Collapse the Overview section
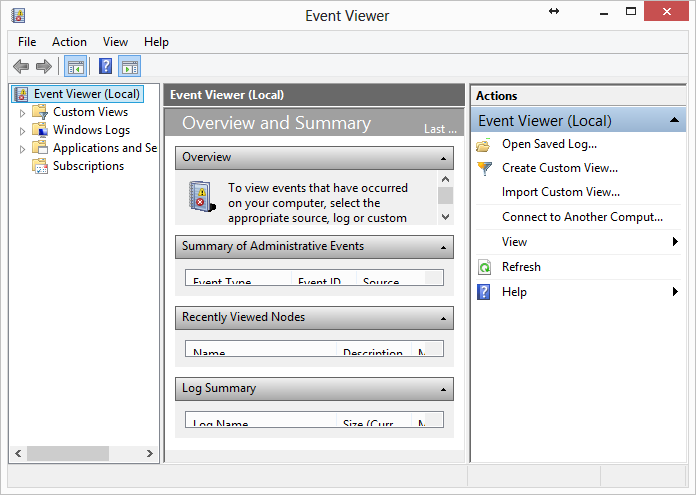Viewport: 696px width, 495px height. [x=442, y=158]
